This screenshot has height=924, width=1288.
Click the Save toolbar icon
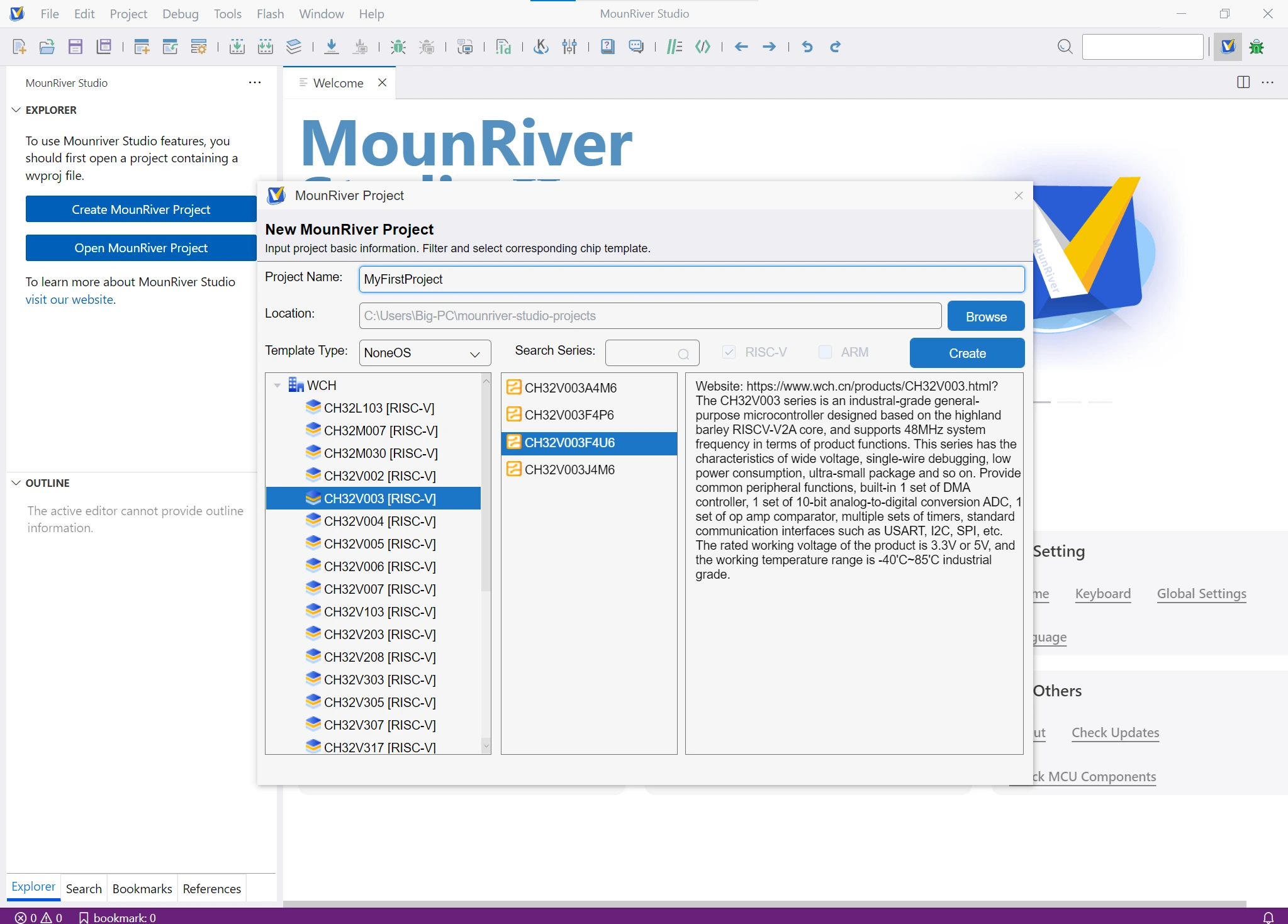(x=76, y=47)
